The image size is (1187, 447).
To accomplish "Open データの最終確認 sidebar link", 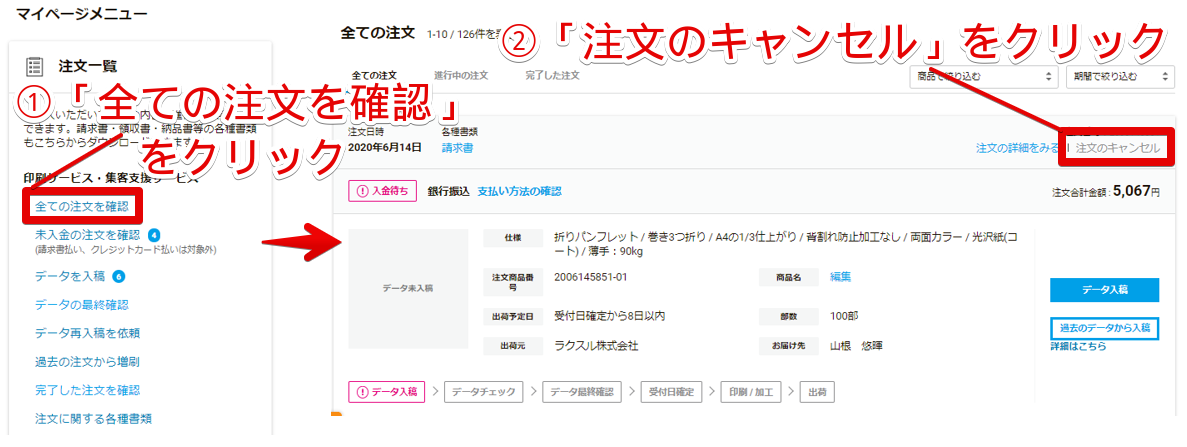I will [82, 304].
